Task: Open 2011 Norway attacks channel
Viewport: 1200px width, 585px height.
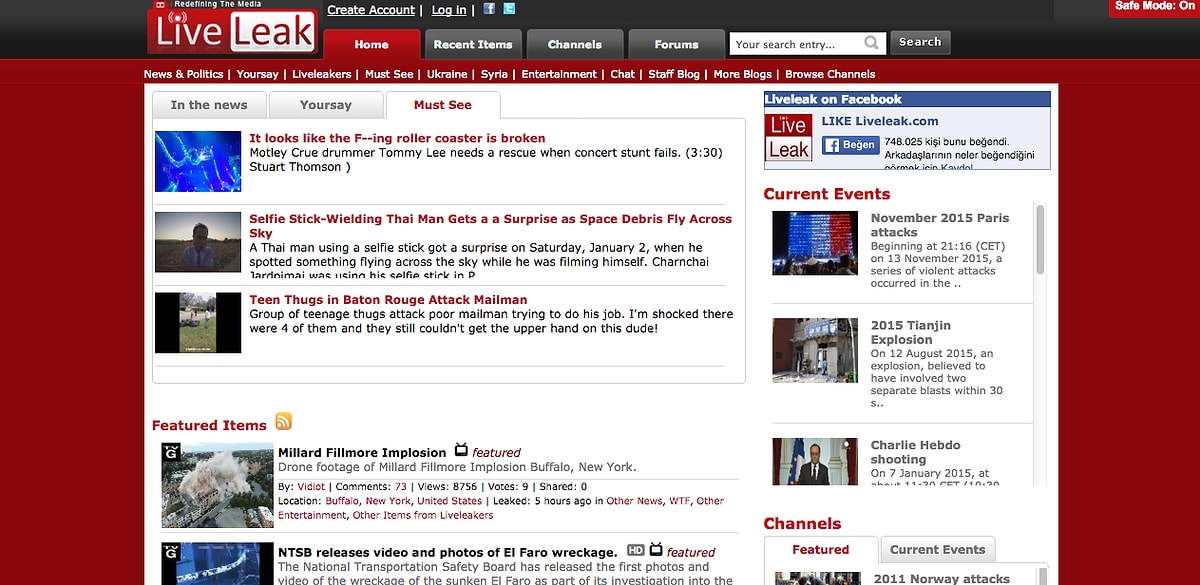Action: (x=942, y=578)
